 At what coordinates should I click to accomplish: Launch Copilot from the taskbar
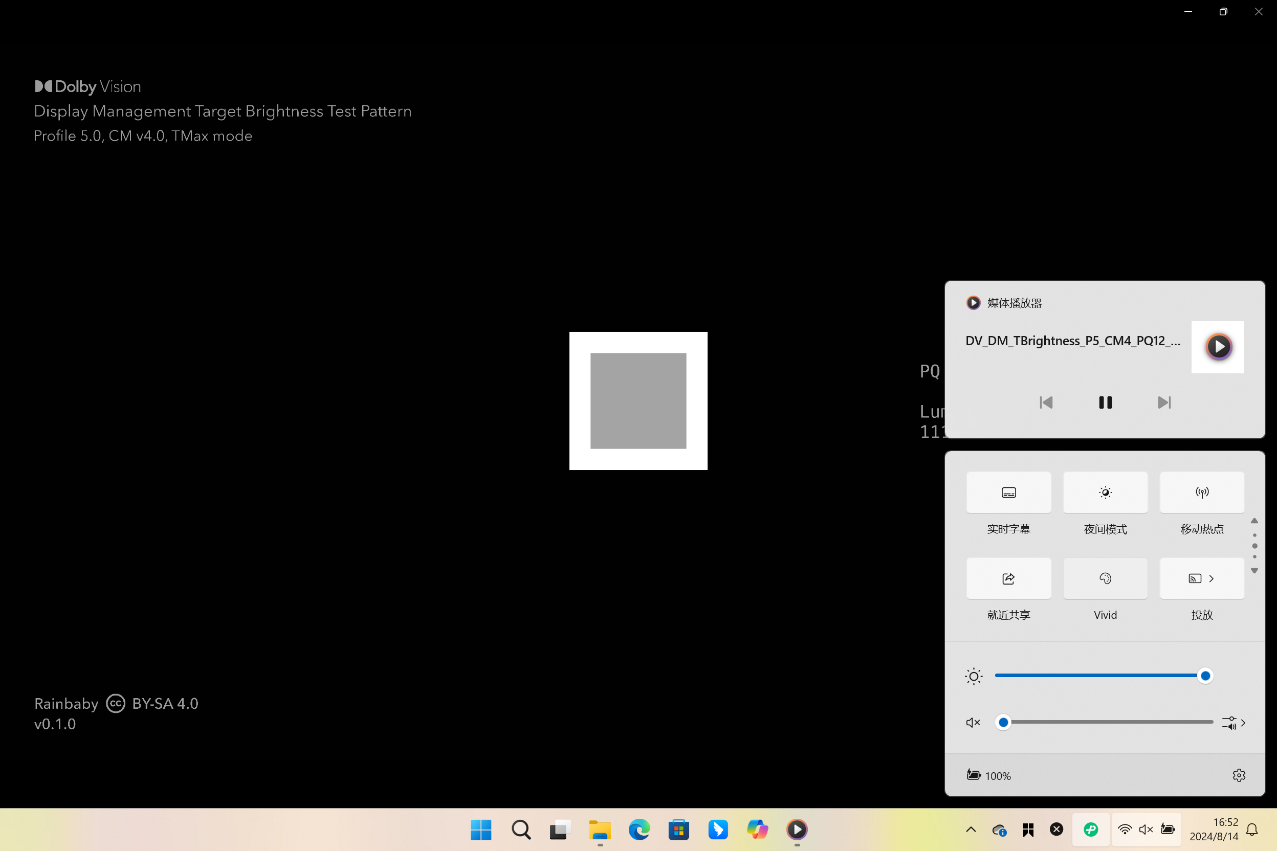(757, 829)
